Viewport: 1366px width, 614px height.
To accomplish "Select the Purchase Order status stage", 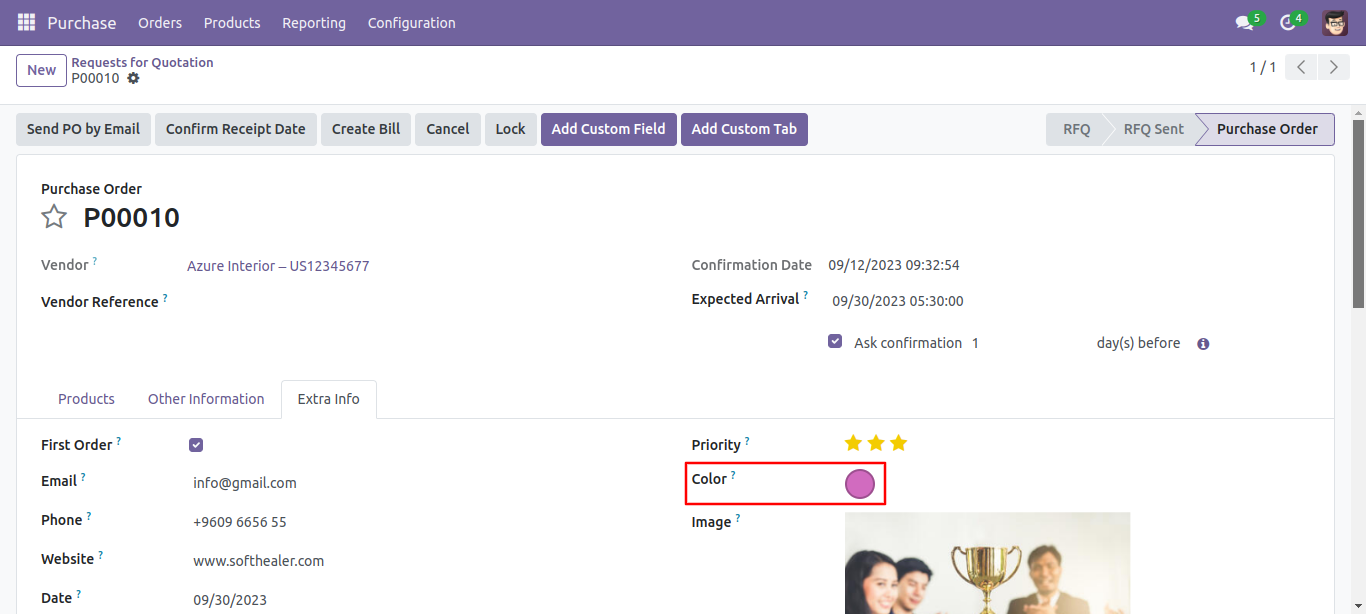I will [1267, 129].
